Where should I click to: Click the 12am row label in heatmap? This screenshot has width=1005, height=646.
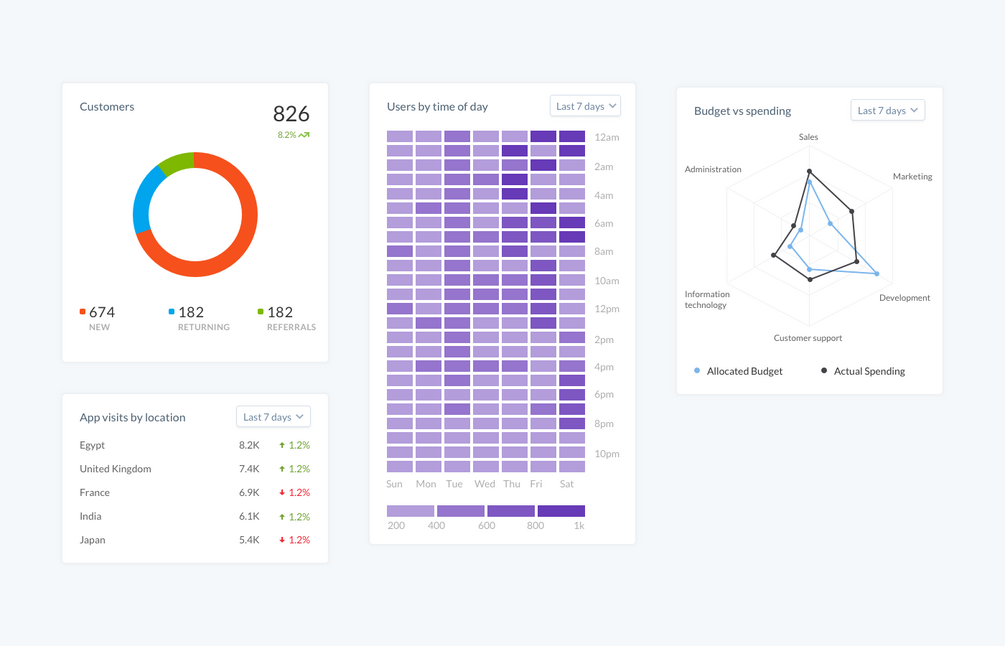(607, 137)
